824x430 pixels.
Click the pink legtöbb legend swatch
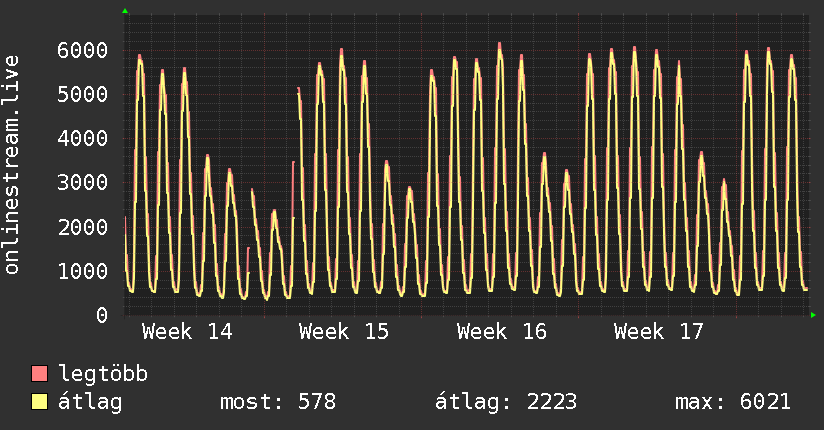pos(39,374)
